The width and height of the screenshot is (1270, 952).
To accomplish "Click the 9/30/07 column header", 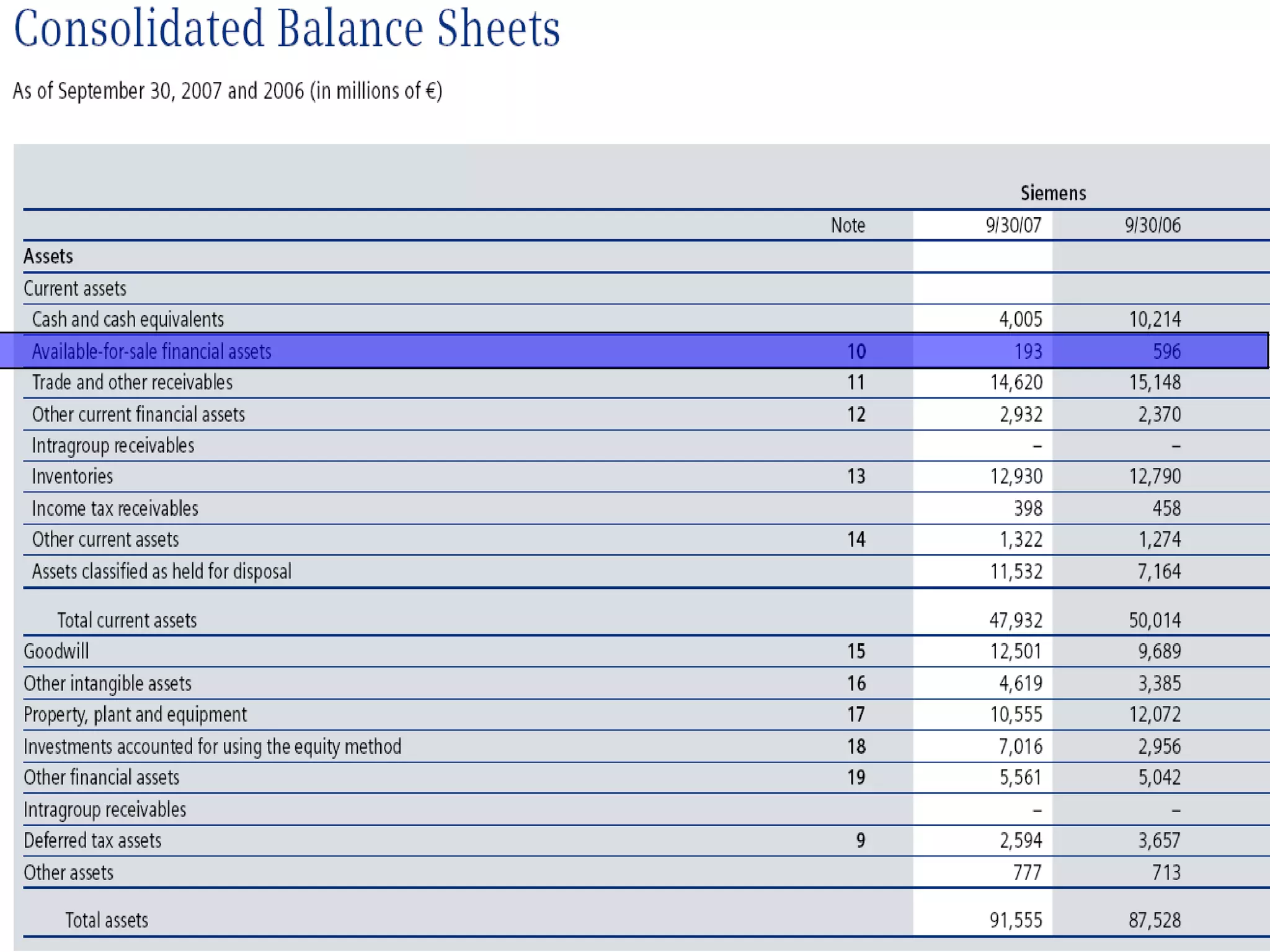I will click(1013, 225).
